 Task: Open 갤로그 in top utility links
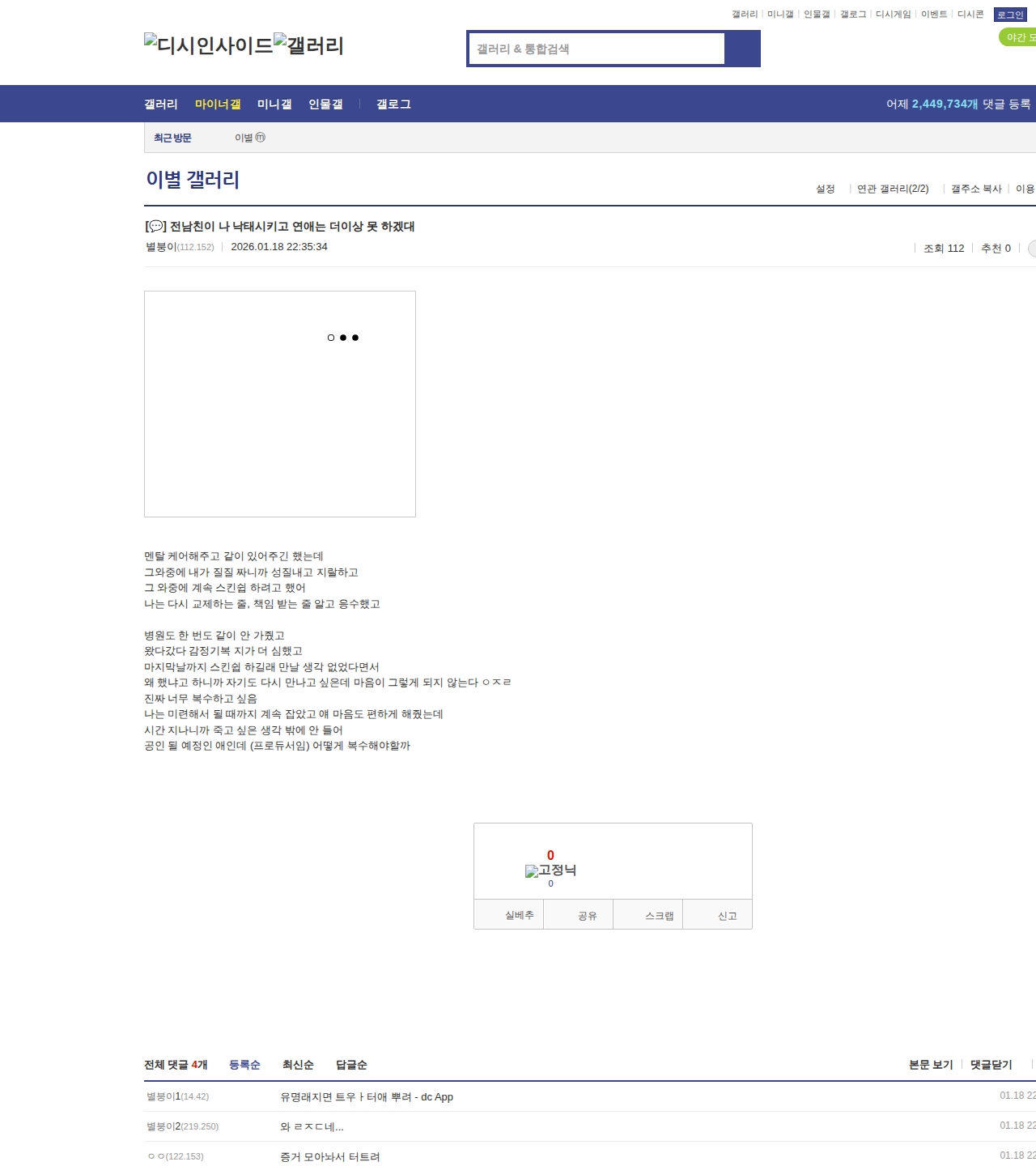click(x=853, y=15)
